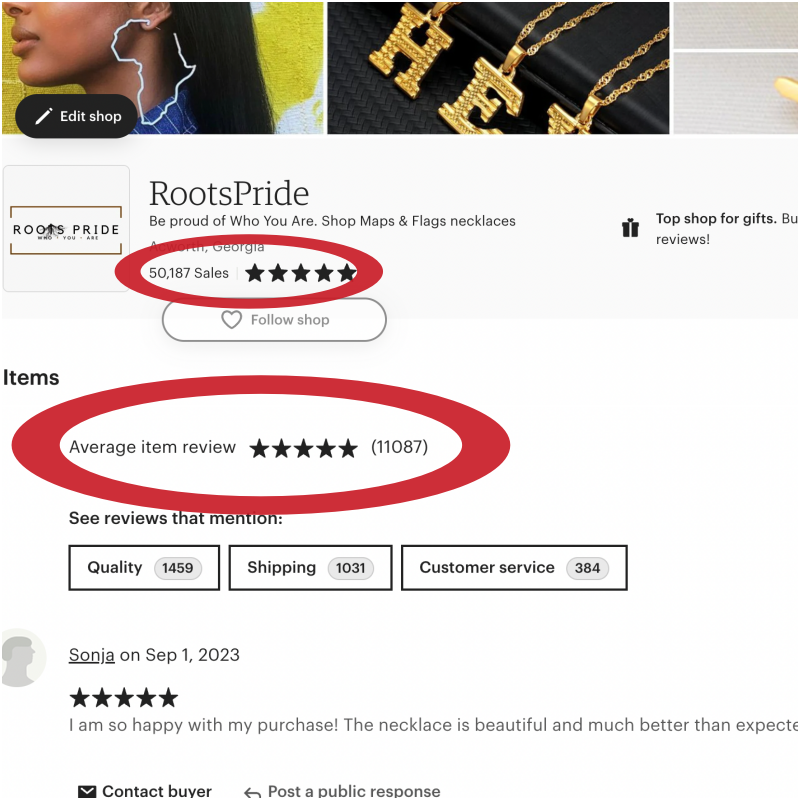This screenshot has height=800, width=800.
Task: Select Post a public response
Action: pos(354,791)
